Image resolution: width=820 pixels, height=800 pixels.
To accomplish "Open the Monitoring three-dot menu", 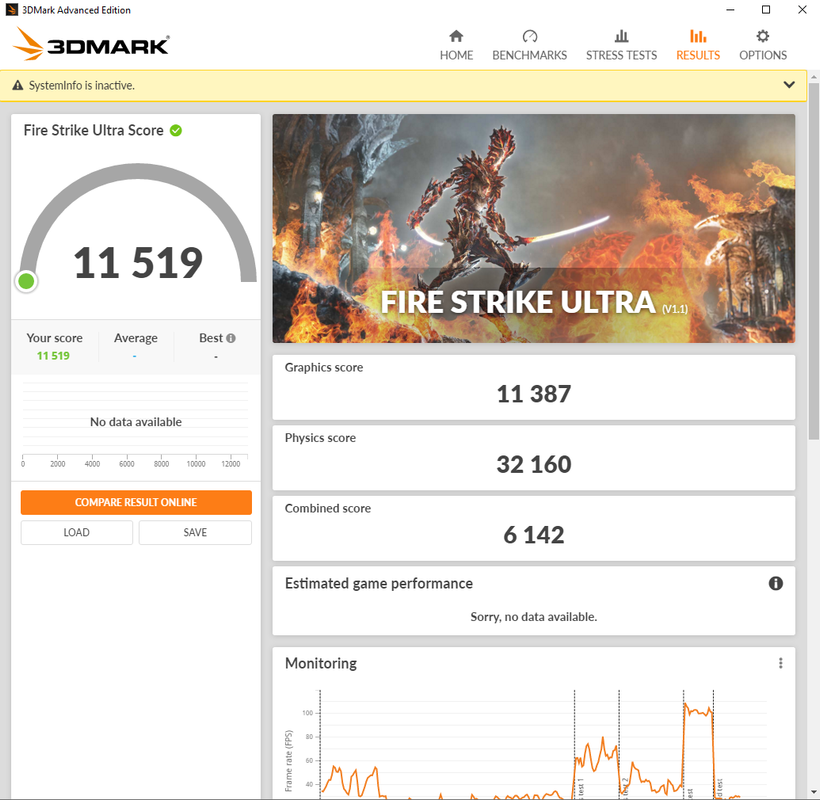I will pyautogui.click(x=780, y=663).
